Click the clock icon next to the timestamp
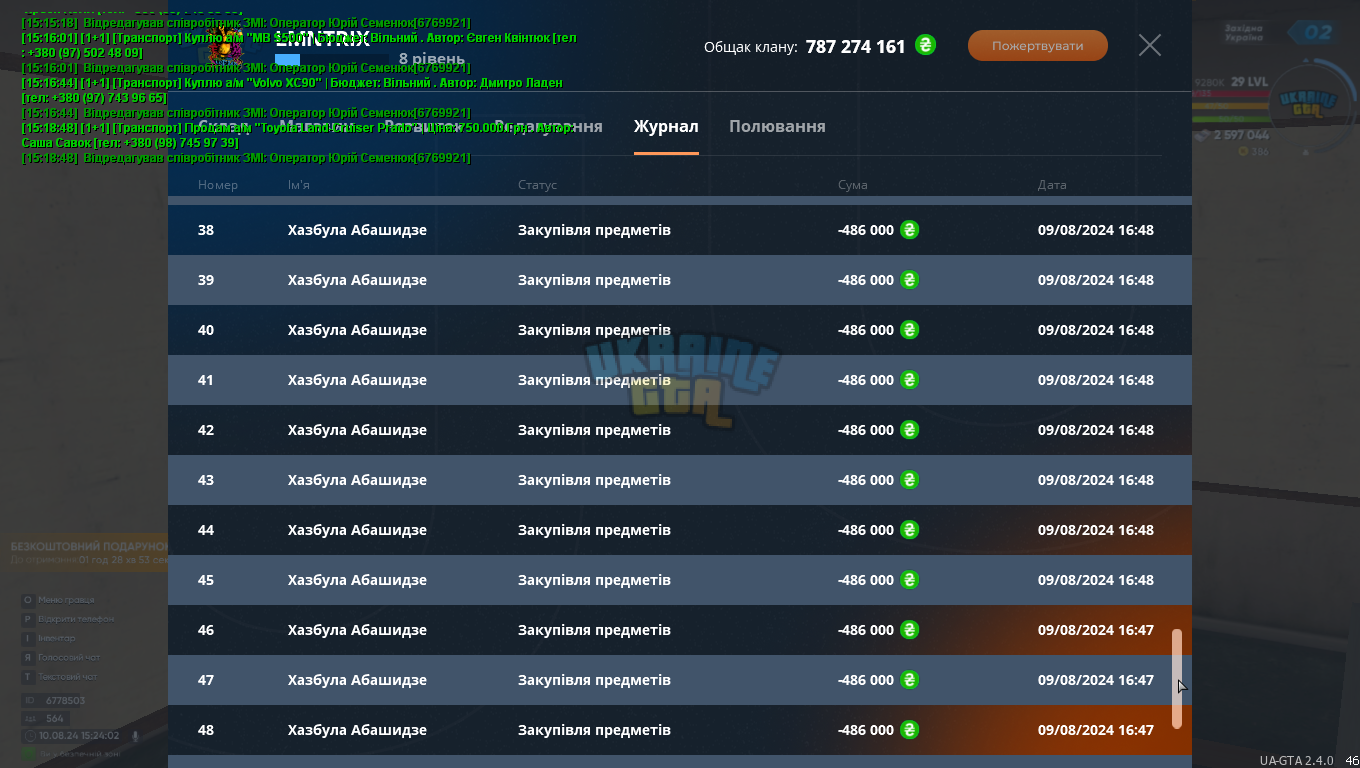Screen dimensions: 1360x768 pos(29,735)
